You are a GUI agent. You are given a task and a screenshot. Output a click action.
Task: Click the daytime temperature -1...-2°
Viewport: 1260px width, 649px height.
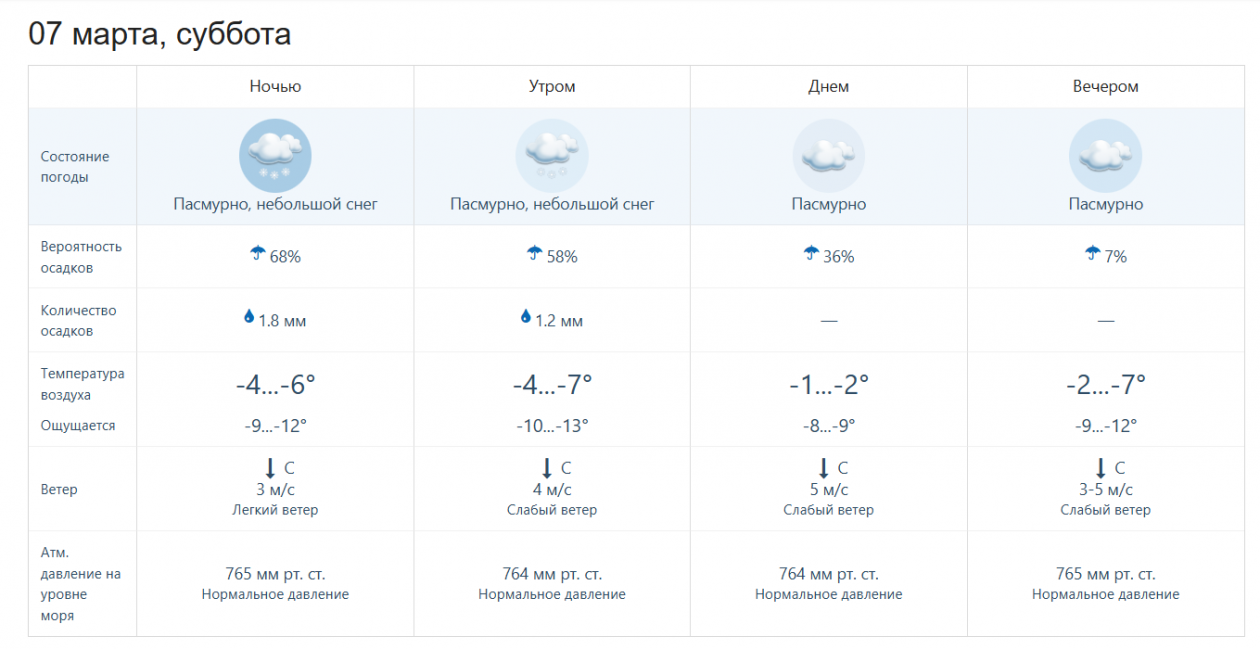tap(829, 384)
